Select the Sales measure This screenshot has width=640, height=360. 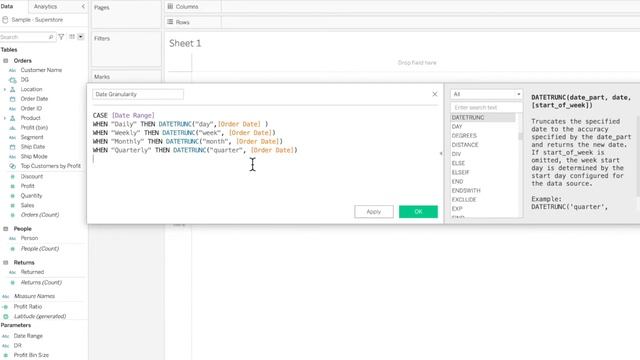click(x=27, y=205)
